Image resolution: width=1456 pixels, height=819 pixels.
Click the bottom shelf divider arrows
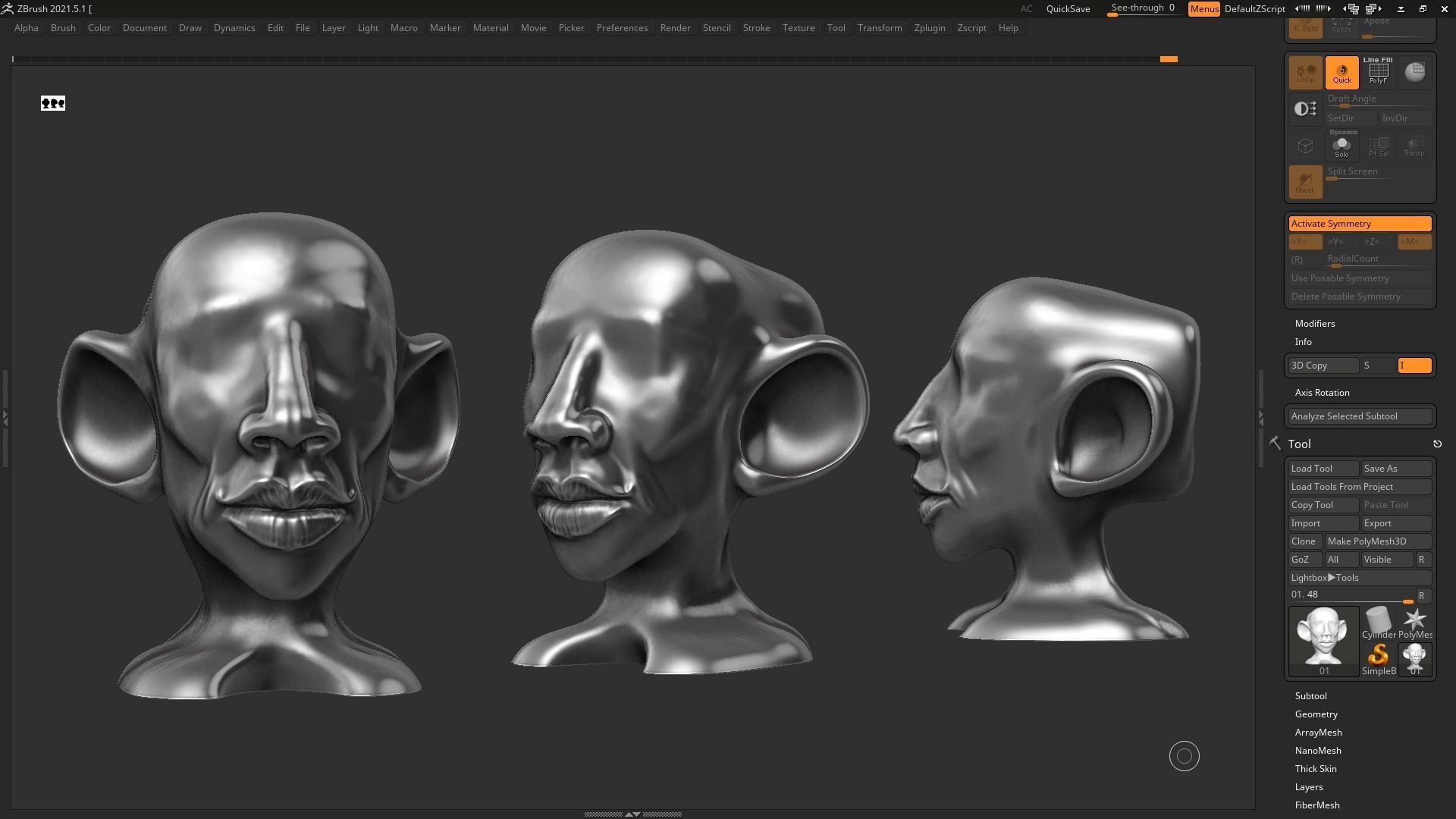(632, 814)
